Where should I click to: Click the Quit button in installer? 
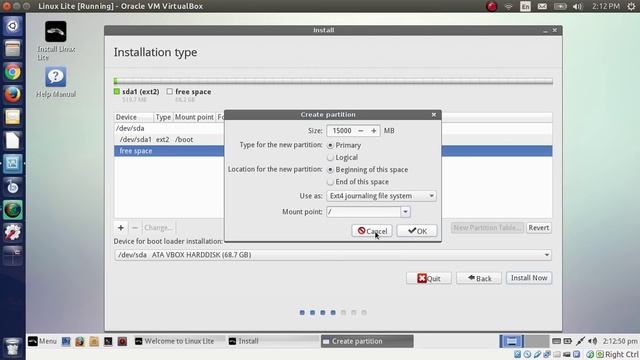(429, 278)
